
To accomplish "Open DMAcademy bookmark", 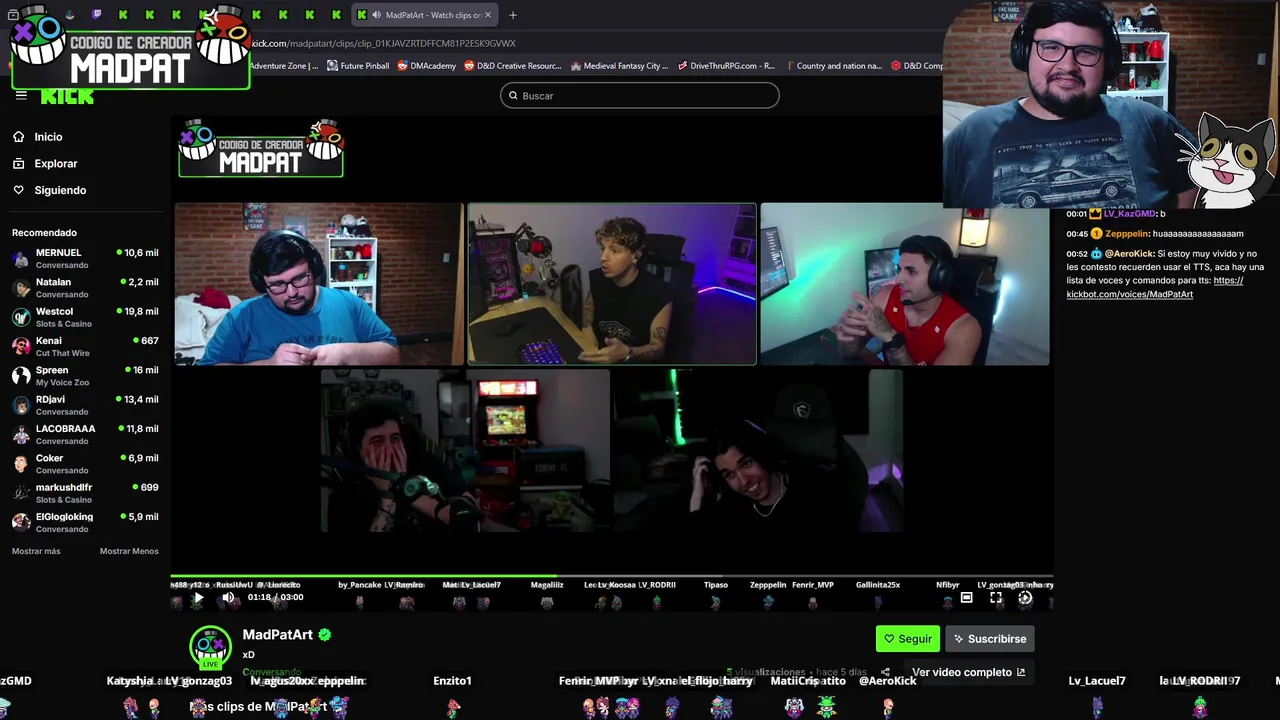I will (x=427, y=66).
